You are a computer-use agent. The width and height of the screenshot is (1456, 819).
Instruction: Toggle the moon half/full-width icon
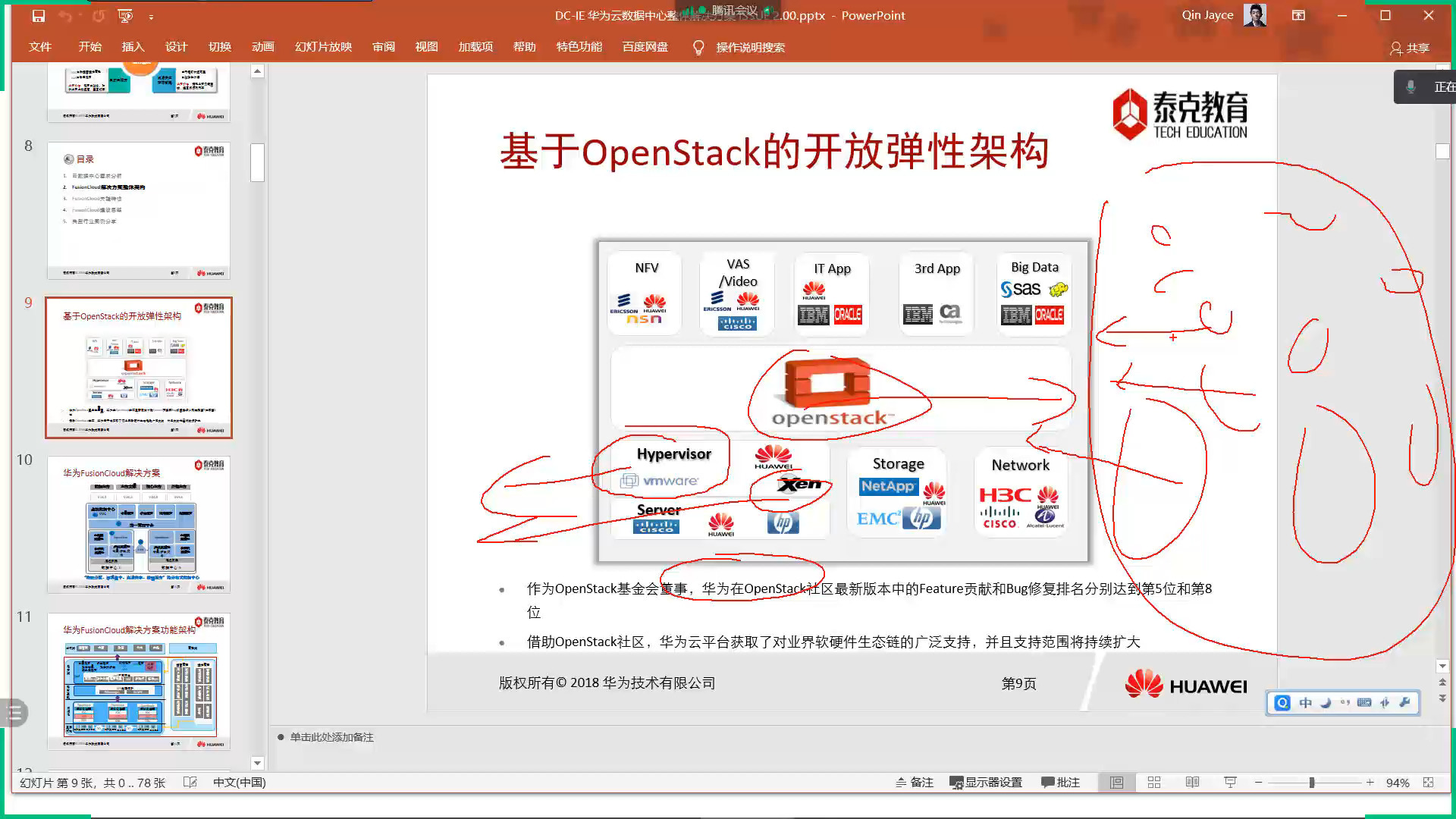(1326, 703)
